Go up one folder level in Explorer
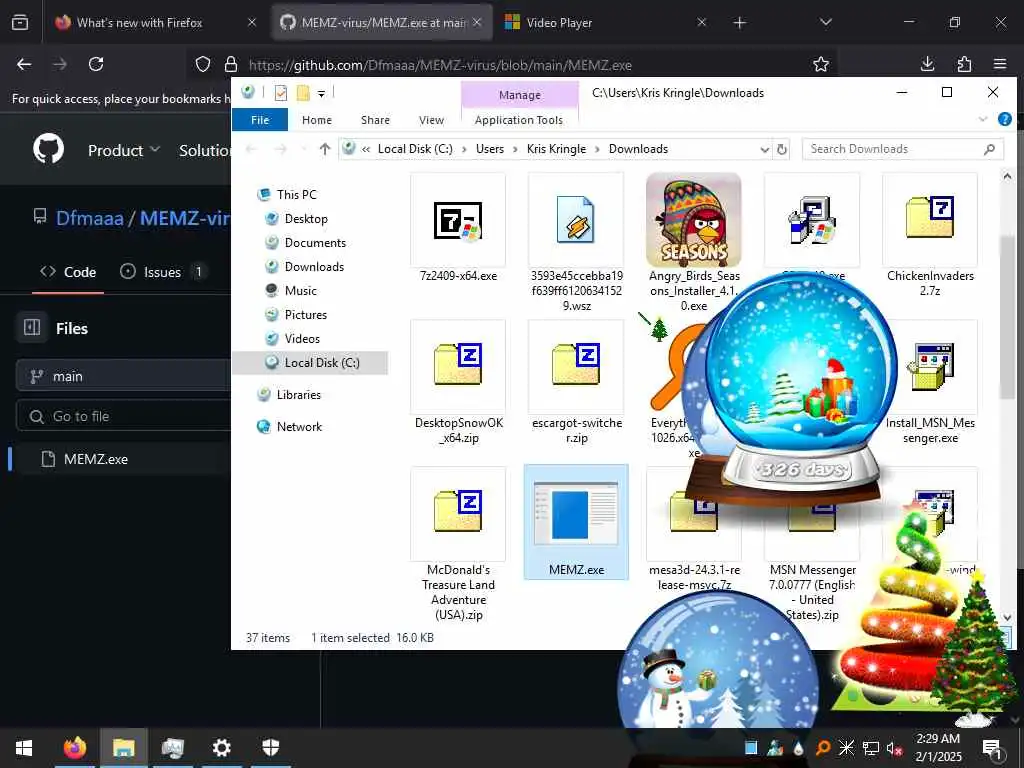Viewport: 1024px width, 768px height. (x=325, y=149)
